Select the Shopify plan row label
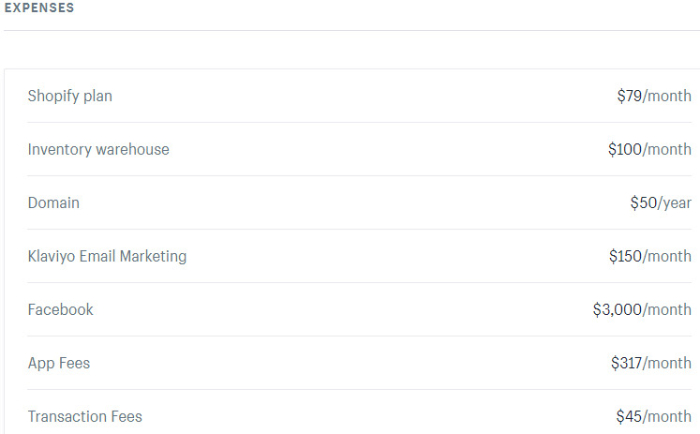Viewport: 700px width, 434px height. (70, 96)
